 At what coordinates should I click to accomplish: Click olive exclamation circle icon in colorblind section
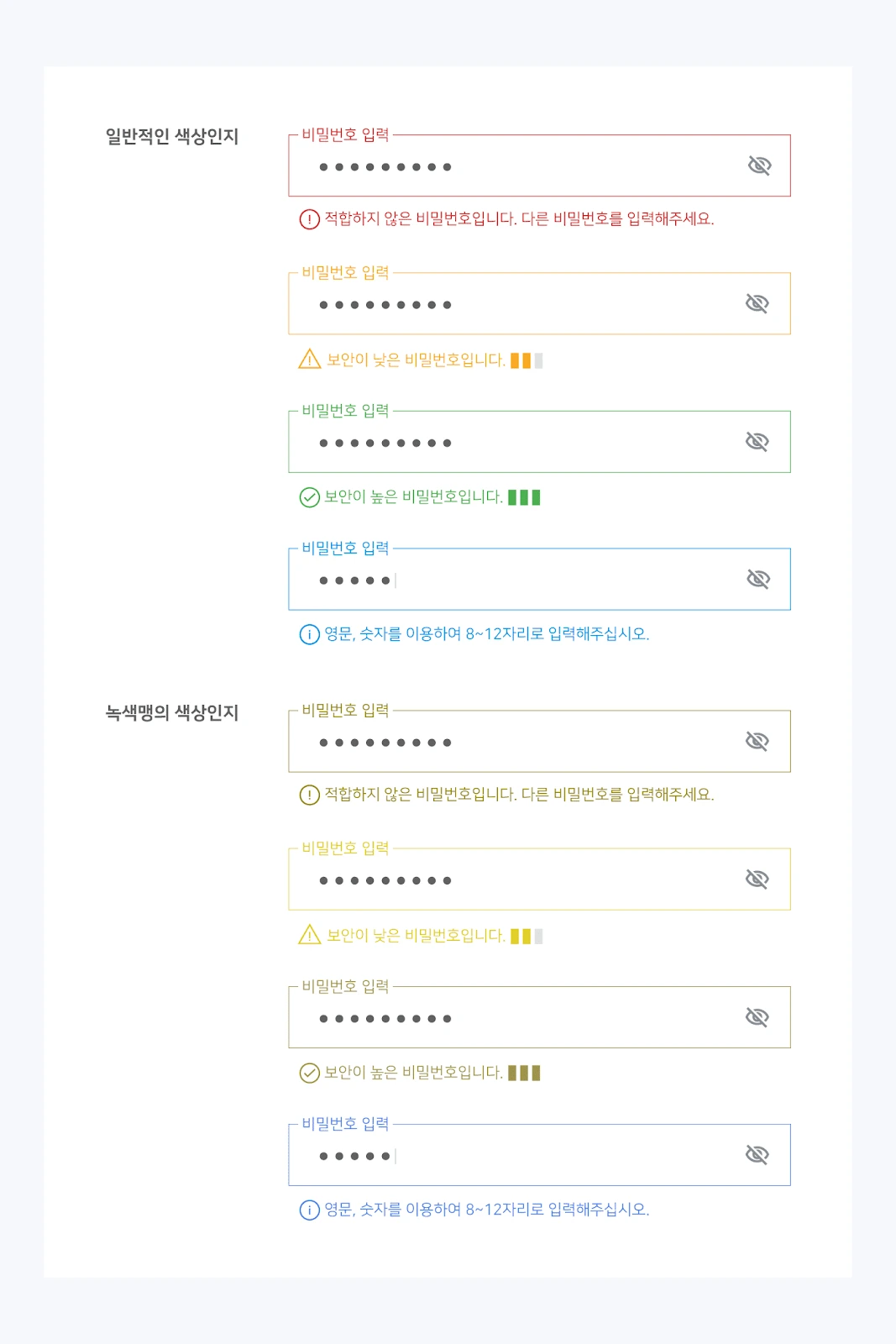pyautogui.click(x=309, y=795)
